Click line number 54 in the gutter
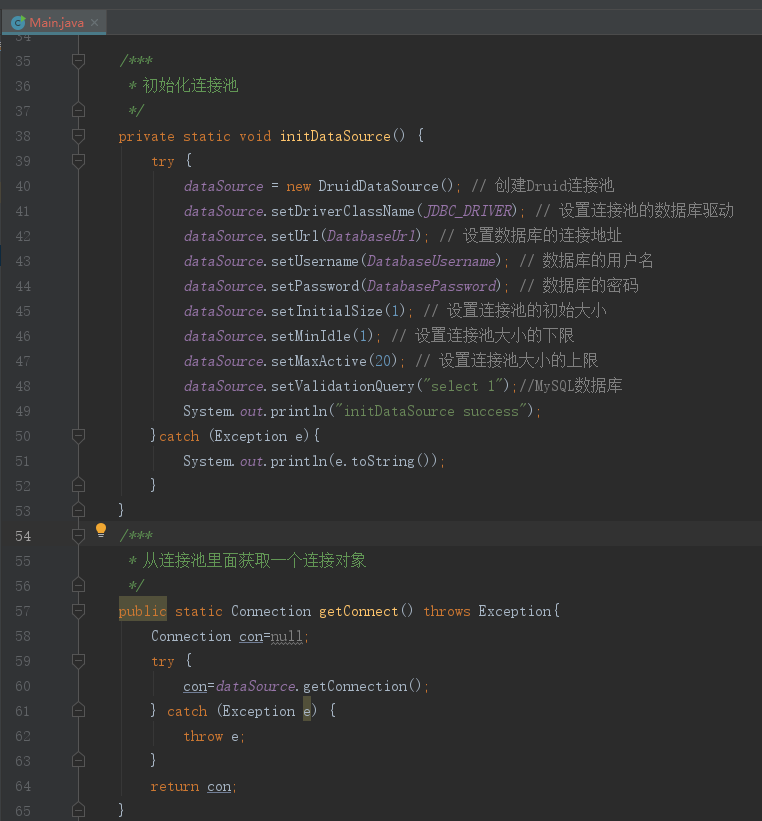 pyautogui.click(x=23, y=536)
